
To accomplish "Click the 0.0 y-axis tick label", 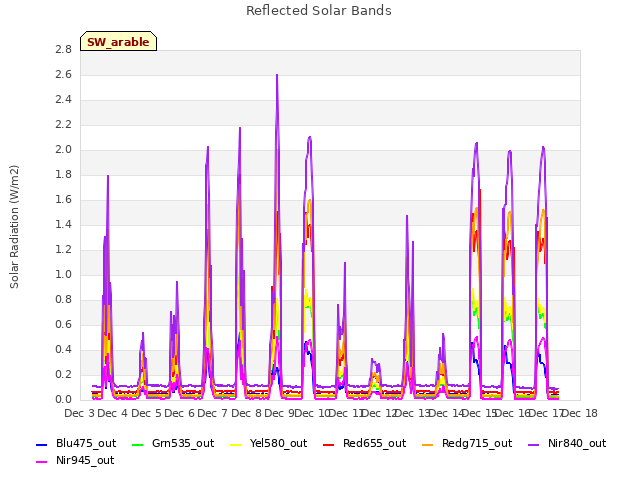I will point(64,399).
